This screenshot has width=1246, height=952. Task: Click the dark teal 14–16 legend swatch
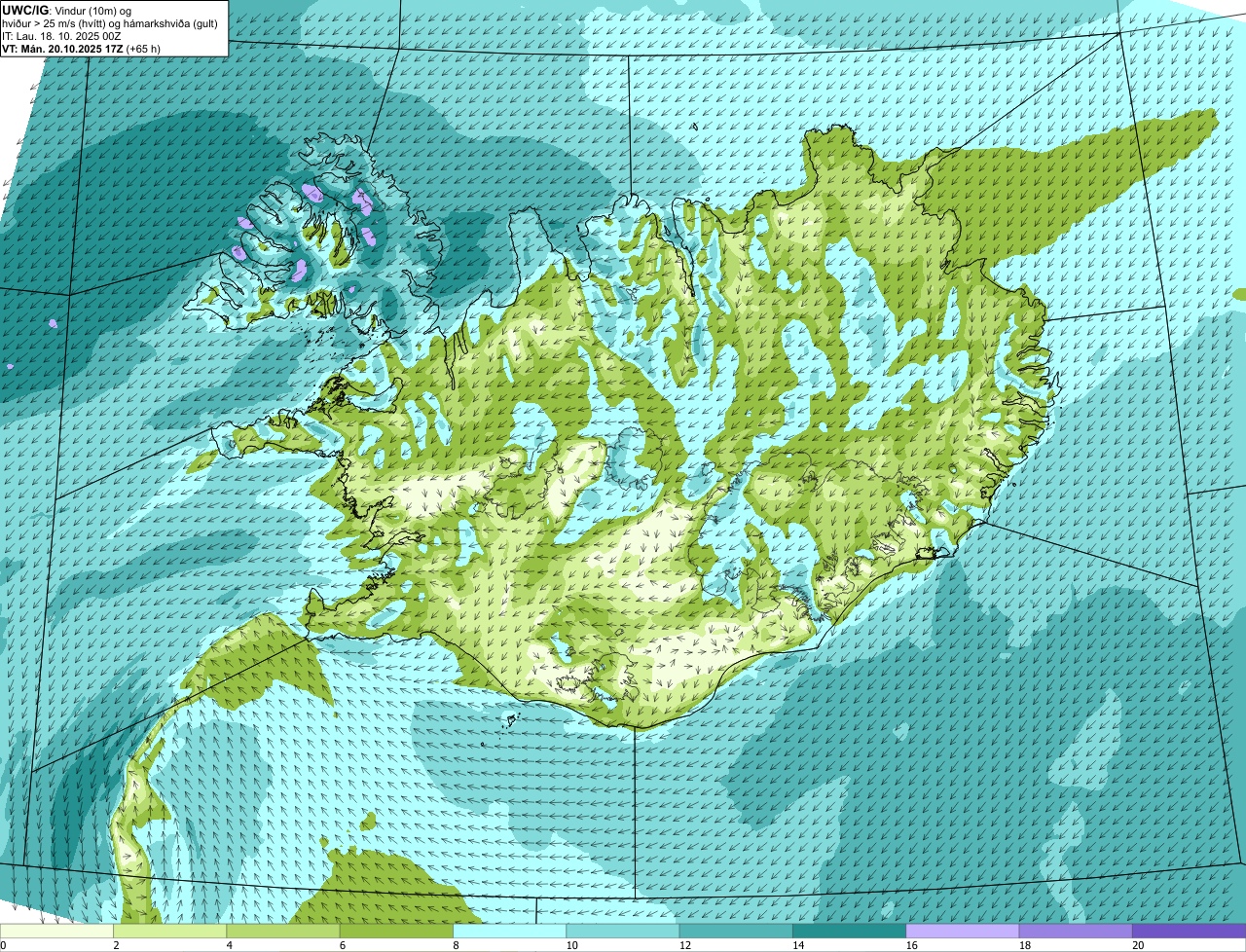[x=849, y=931]
